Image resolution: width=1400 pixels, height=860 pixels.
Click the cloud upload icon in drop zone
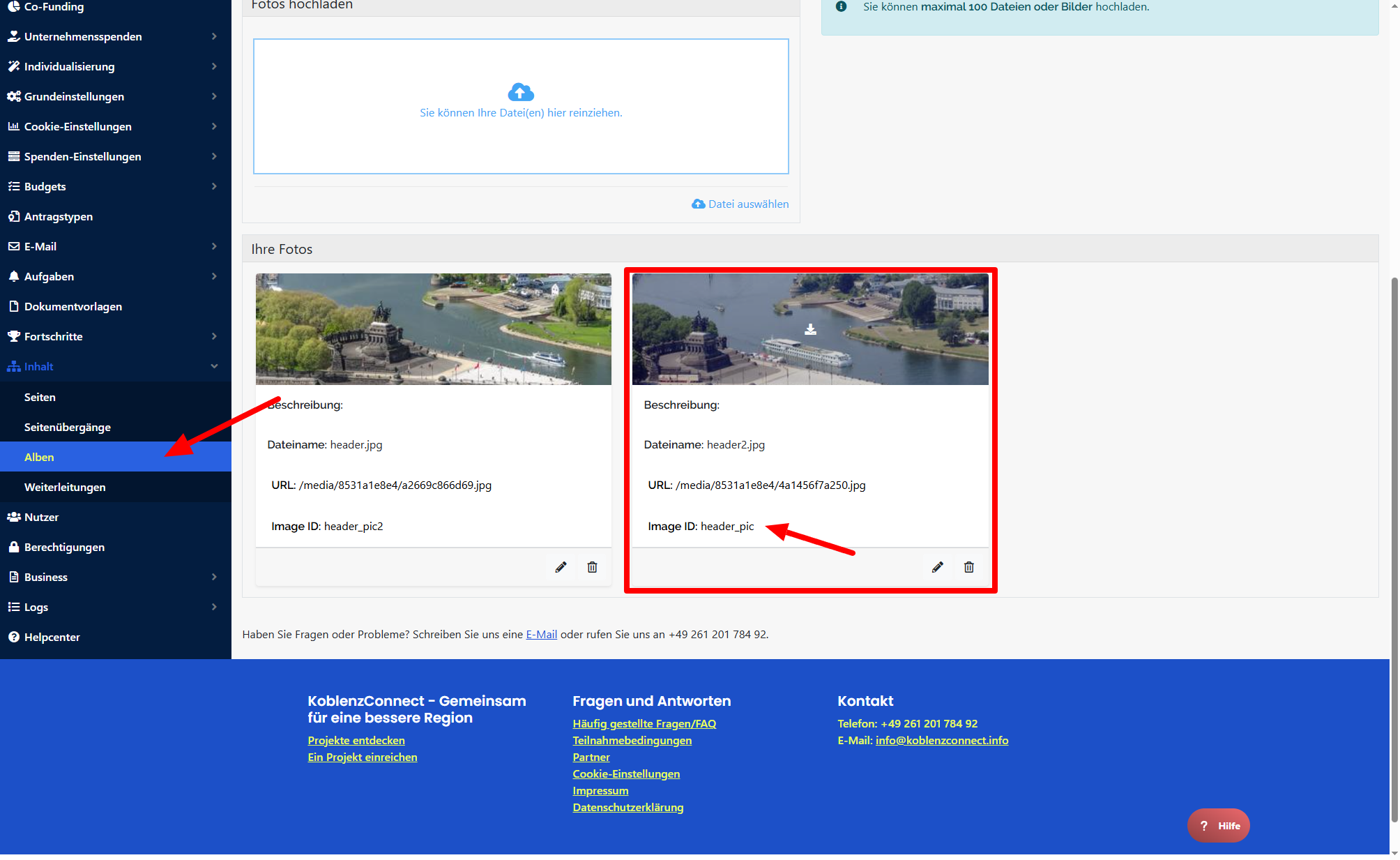(521, 92)
